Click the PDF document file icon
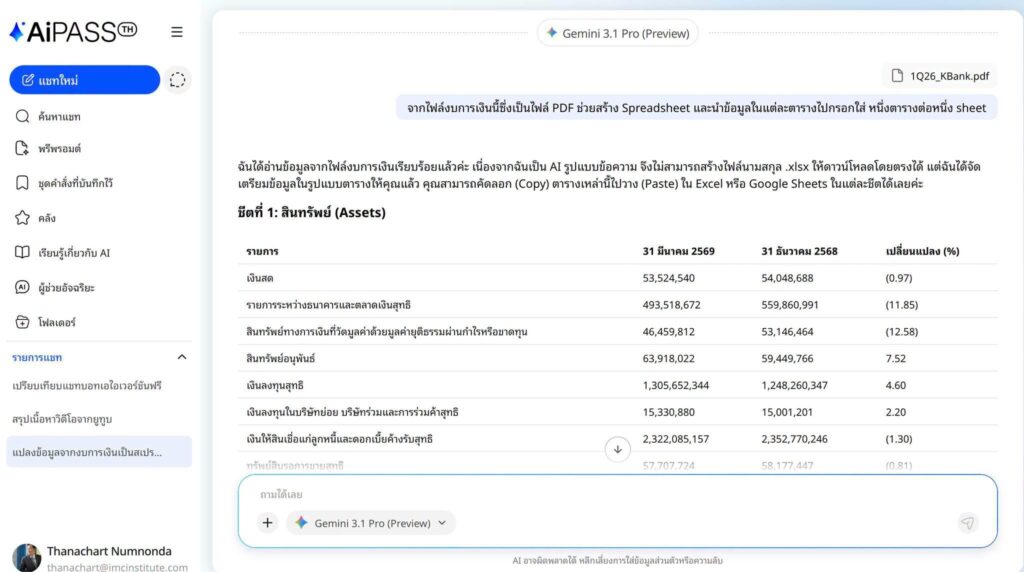Screen dimensions: 1024x572 coord(897,76)
